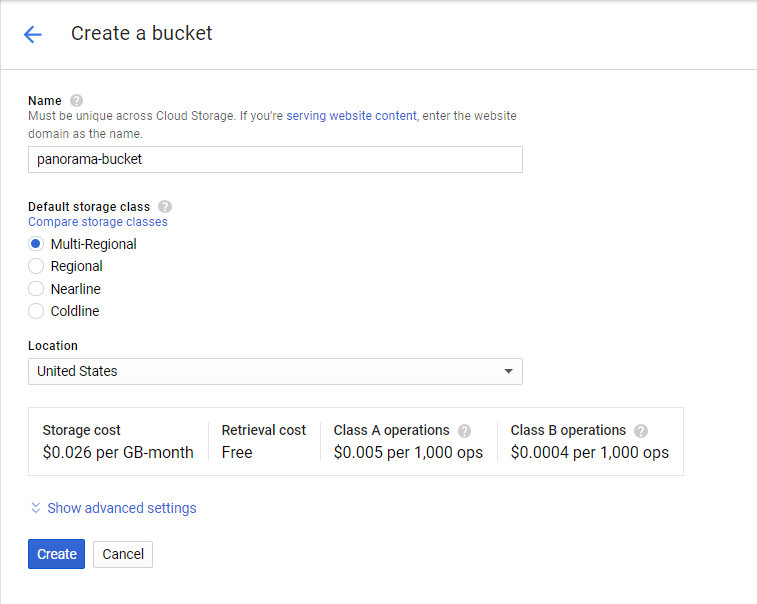Click the Create a bucket heading
Screen dimensions: 757x604
coord(141,34)
